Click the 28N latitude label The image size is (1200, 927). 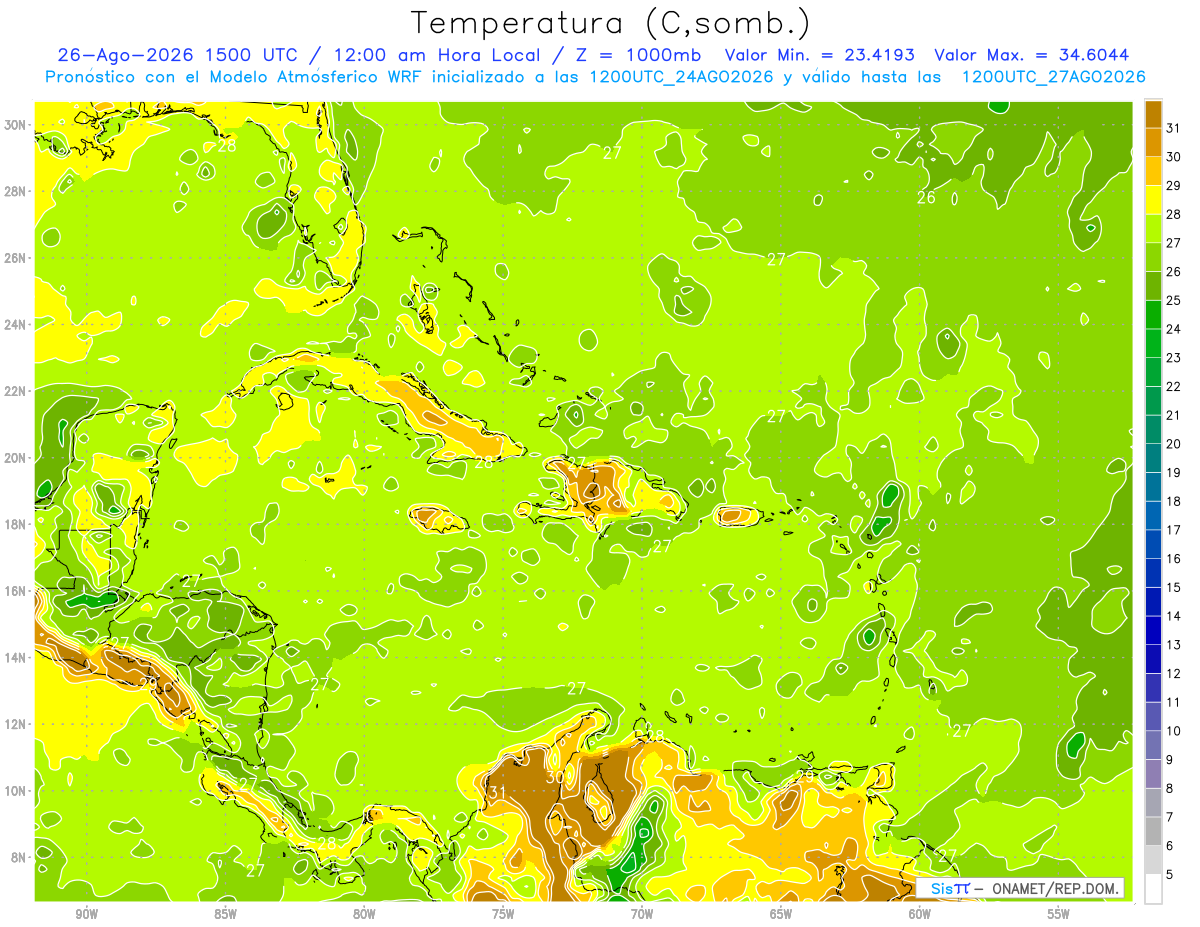click(15, 191)
